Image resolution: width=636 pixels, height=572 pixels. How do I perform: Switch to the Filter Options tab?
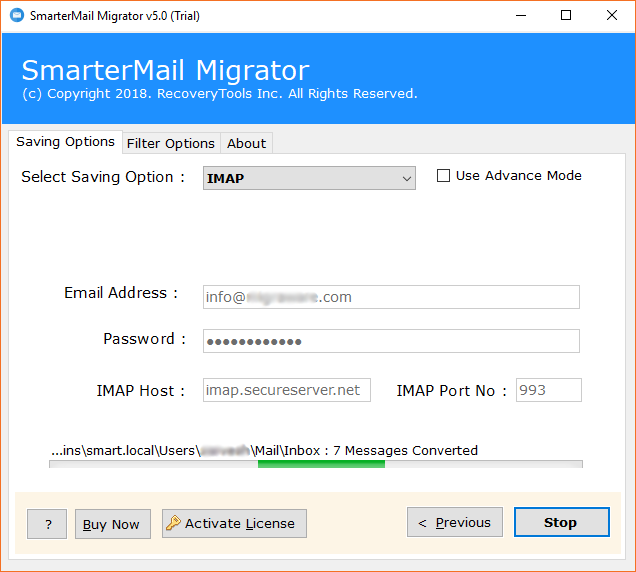click(171, 144)
